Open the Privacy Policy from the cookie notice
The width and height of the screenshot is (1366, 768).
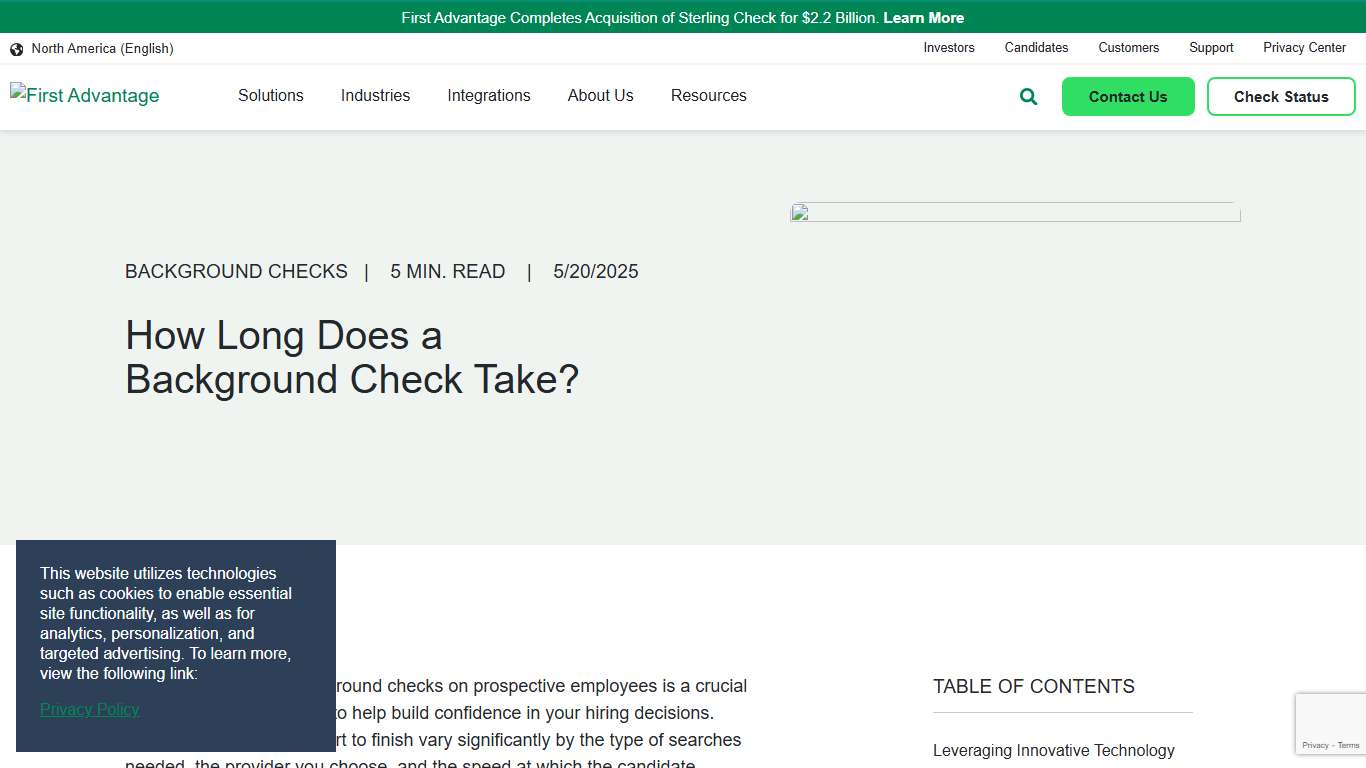89,709
